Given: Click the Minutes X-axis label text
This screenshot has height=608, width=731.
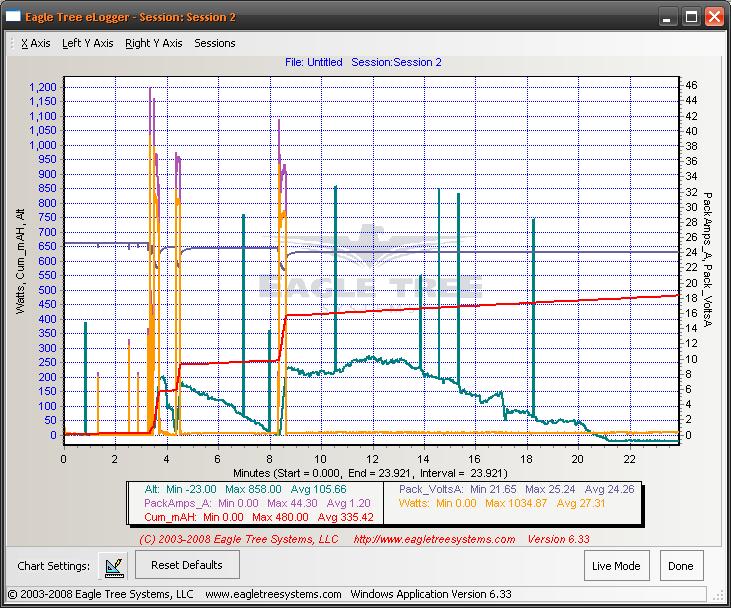Looking at the screenshot, I should coord(370,473).
